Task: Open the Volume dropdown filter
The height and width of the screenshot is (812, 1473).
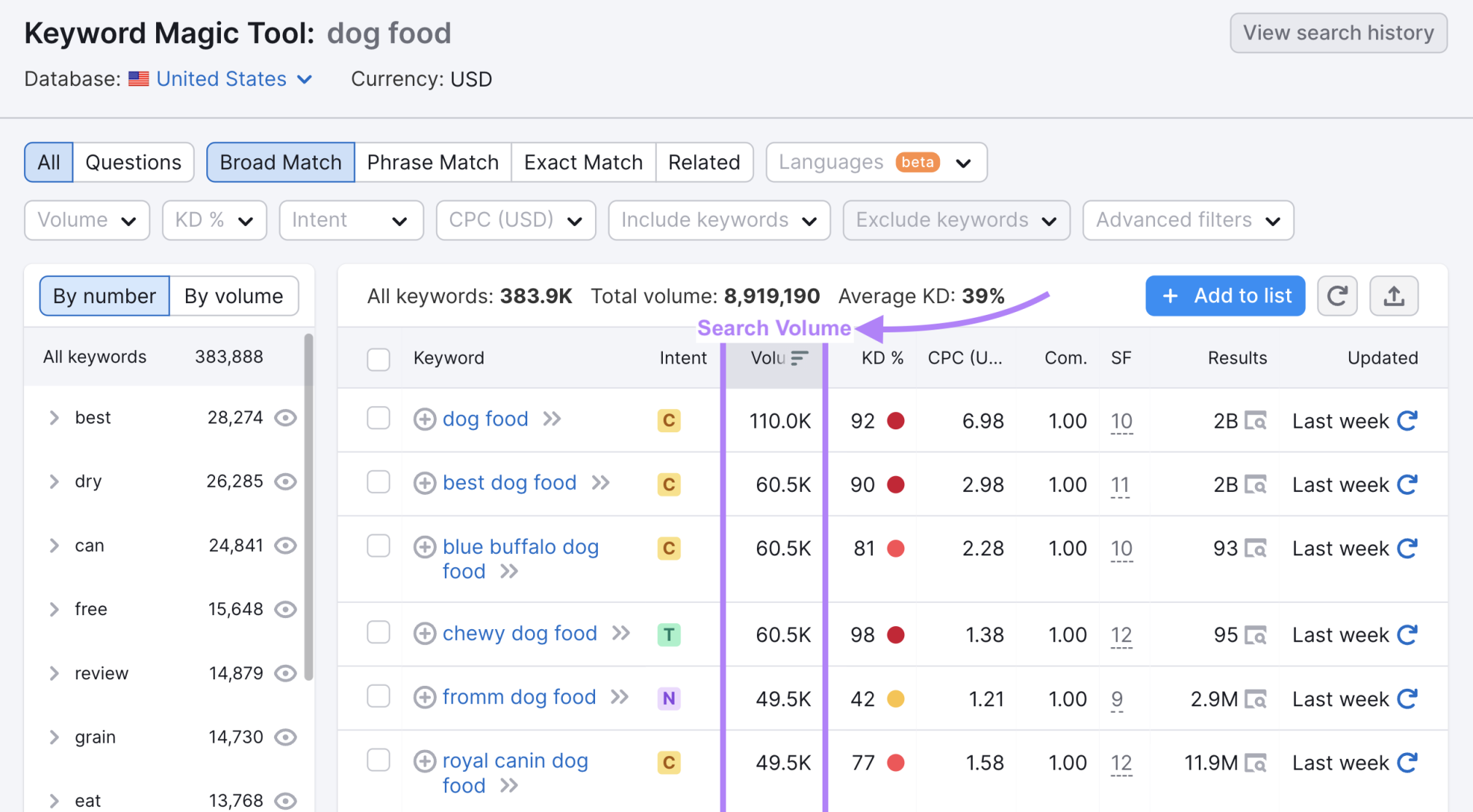Action: point(85,219)
